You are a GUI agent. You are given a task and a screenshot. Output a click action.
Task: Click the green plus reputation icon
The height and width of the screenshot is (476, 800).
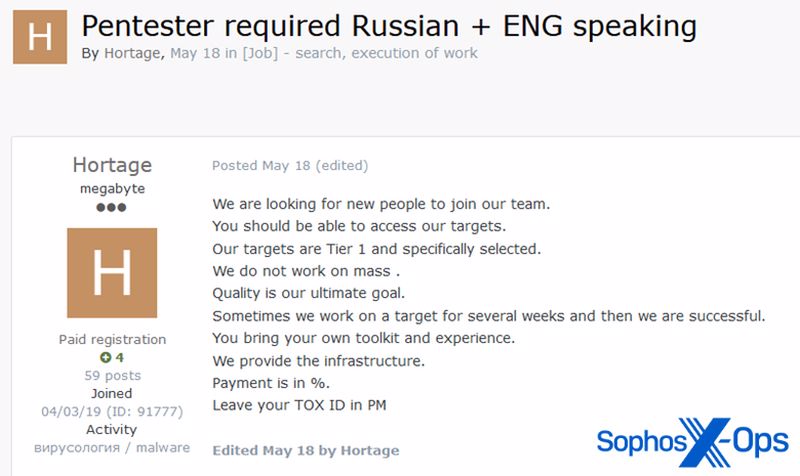click(x=104, y=358)
